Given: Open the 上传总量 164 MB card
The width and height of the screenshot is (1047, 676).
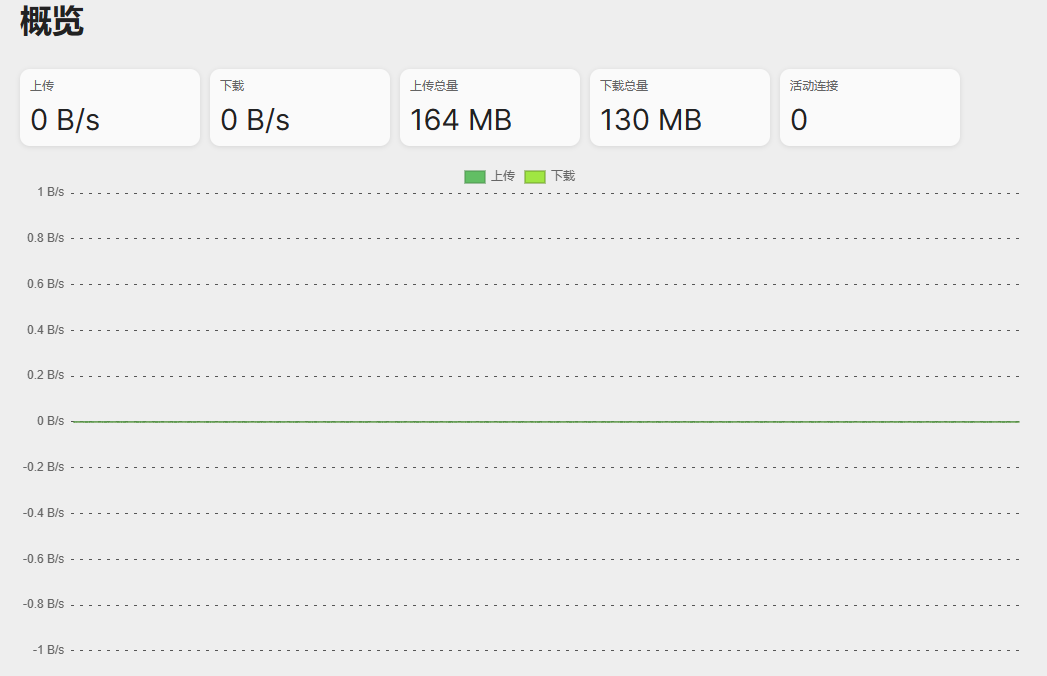Looking at the screenshot, I should pos(490,108).
